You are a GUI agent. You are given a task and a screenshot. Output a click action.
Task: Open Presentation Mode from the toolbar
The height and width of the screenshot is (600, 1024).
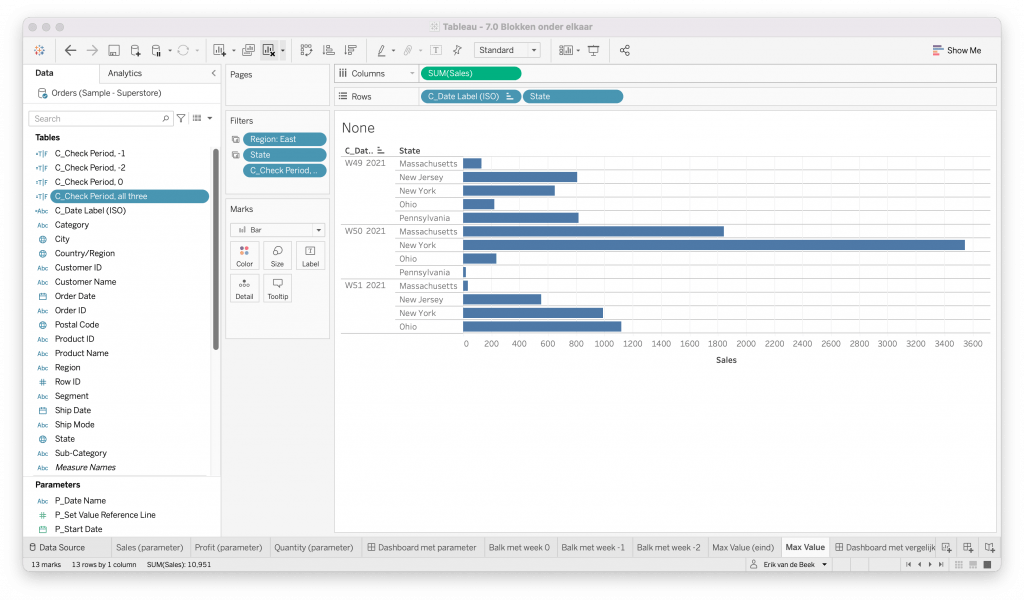(x=593, y=50)
